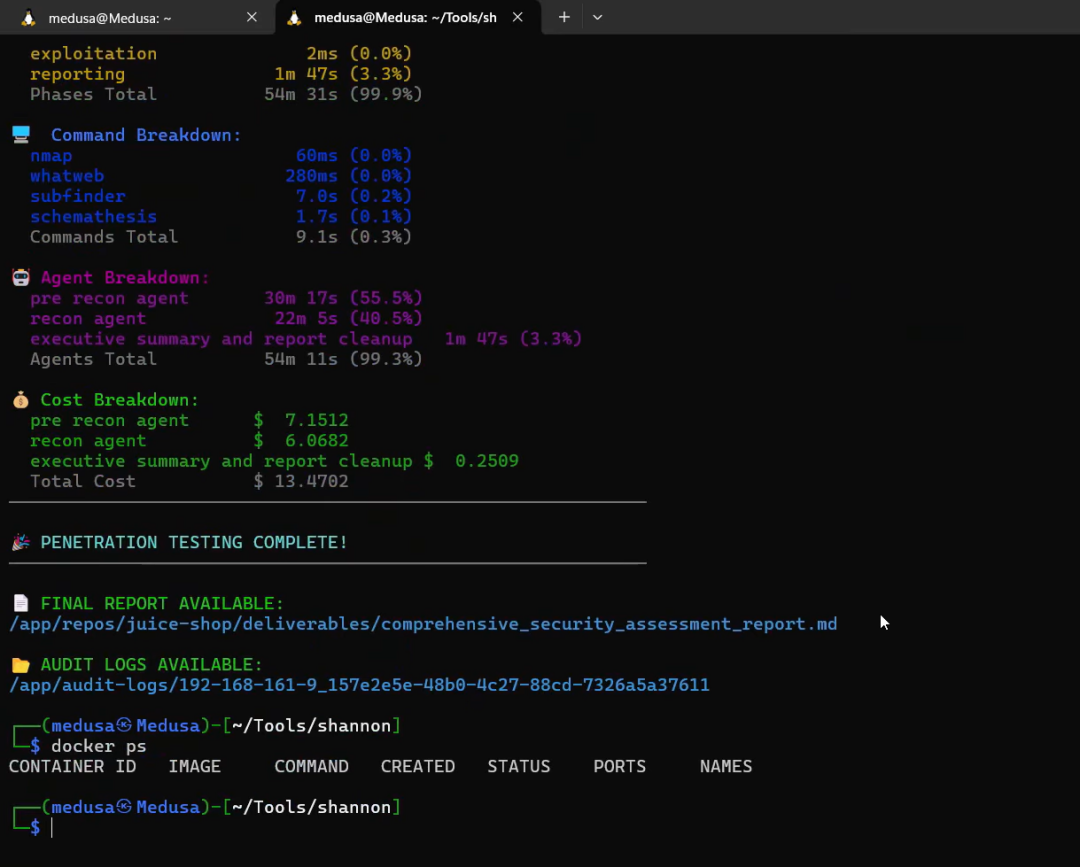Click the '$ 13.4702' total value
The image size is (1080, 867).
[x=301, y=481]
